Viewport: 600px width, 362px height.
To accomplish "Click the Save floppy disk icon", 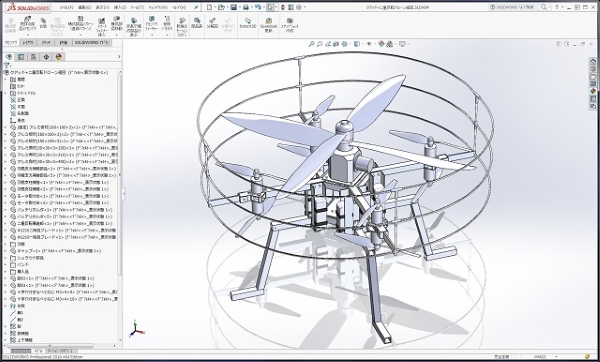I will (233, 7).
